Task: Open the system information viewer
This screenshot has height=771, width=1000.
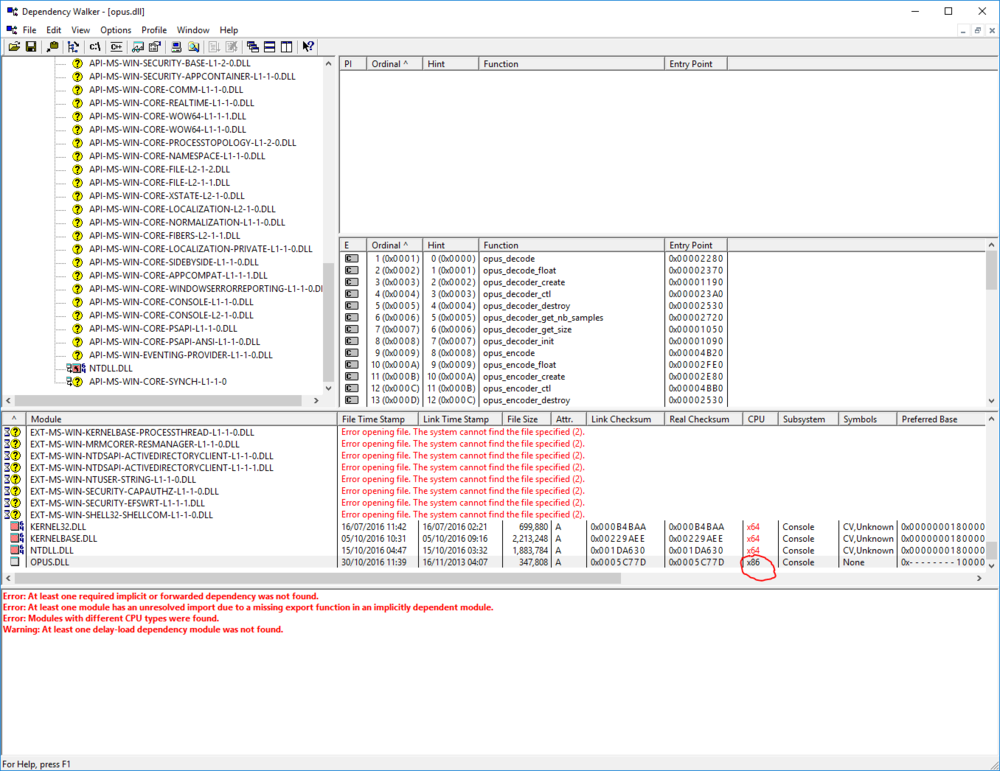Action: coord(176,46)
